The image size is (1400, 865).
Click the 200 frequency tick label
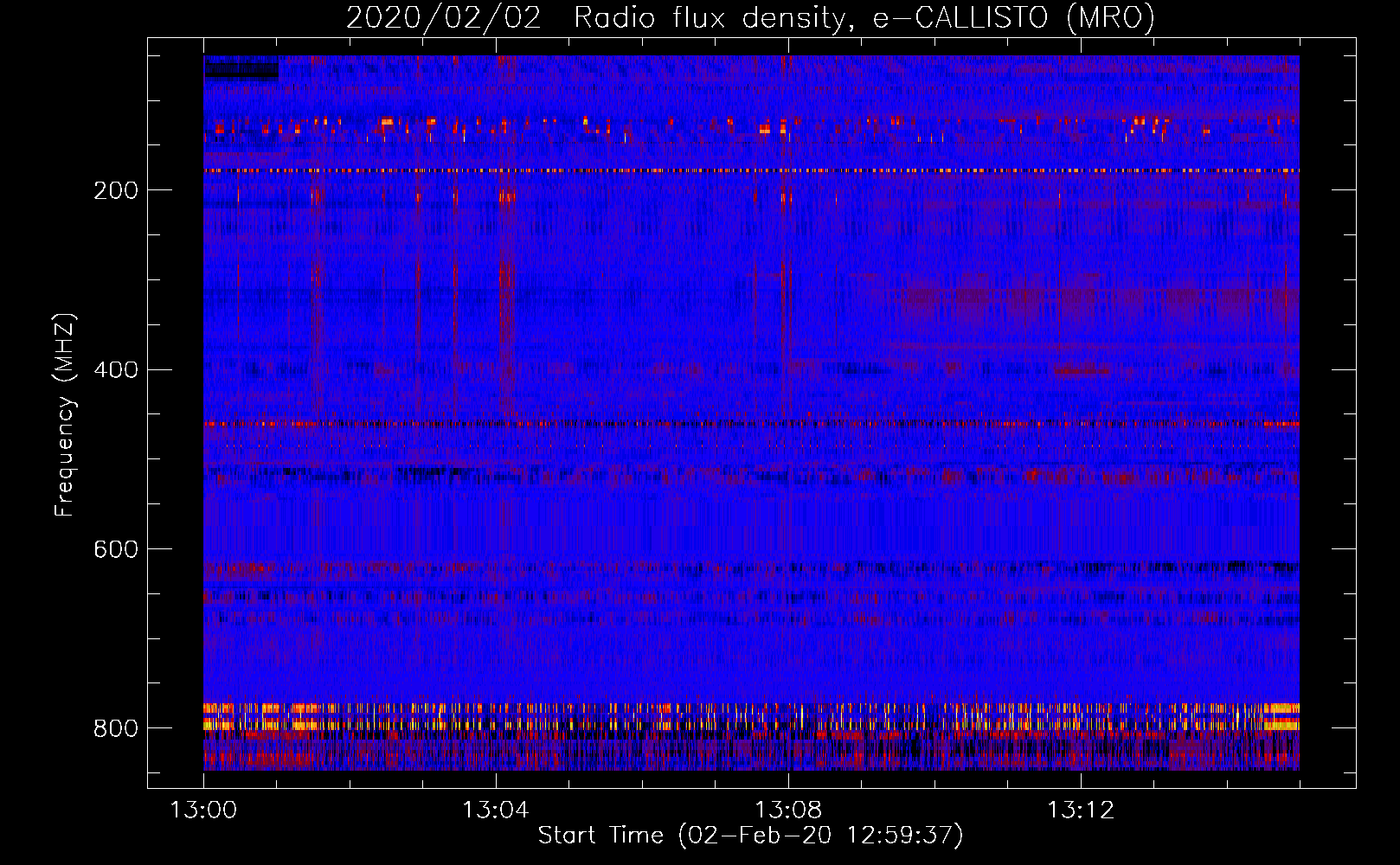115,190
